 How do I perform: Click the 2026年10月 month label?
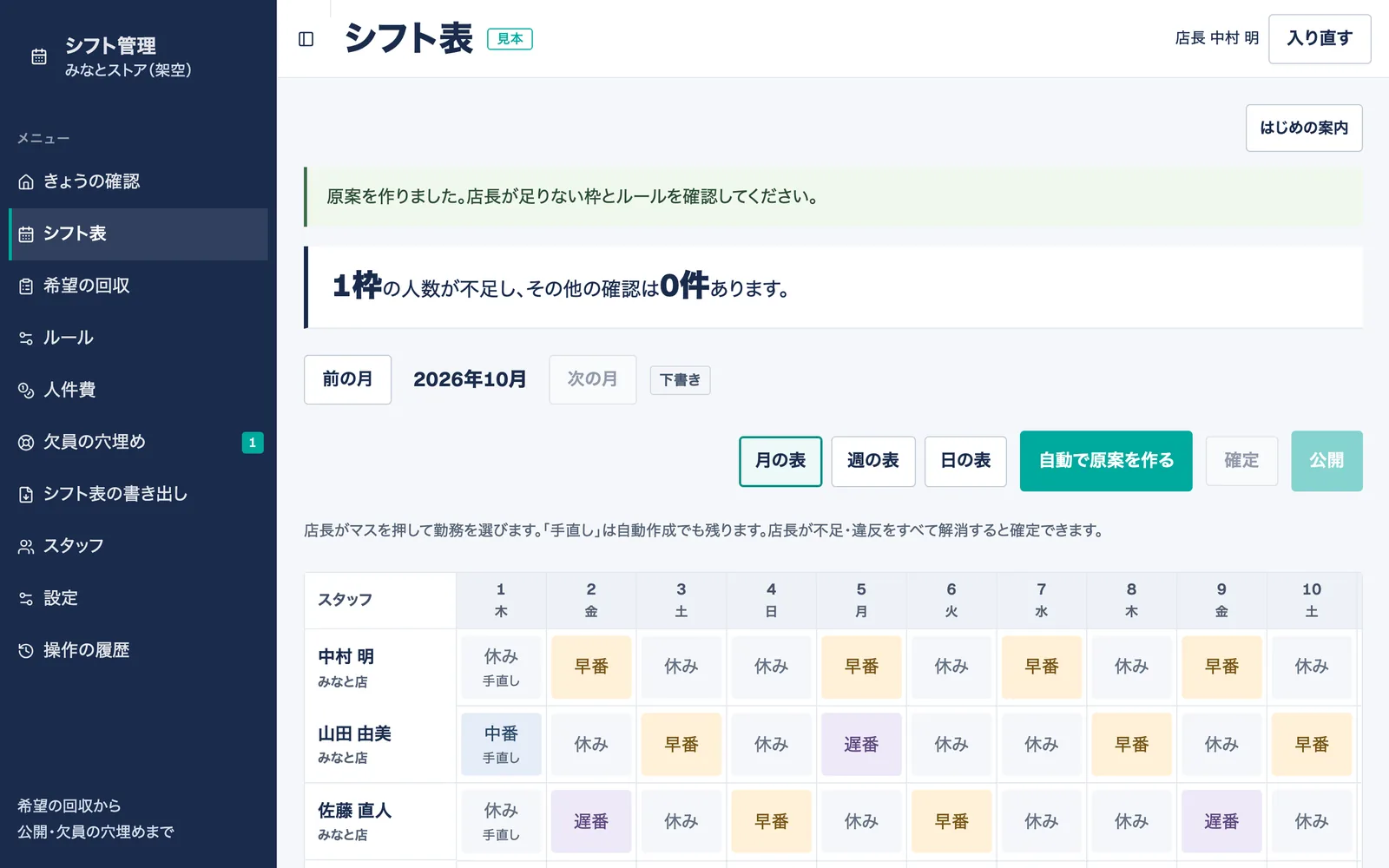point(470,379)
